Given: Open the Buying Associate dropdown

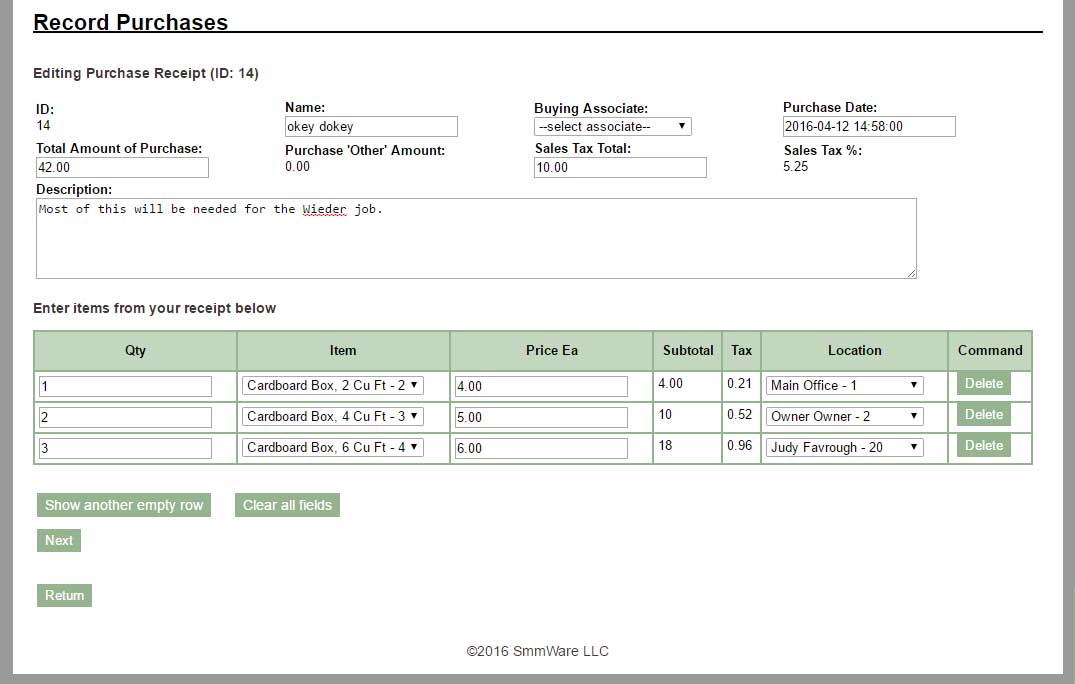Looking at the screenshot, I should (612, 126).
